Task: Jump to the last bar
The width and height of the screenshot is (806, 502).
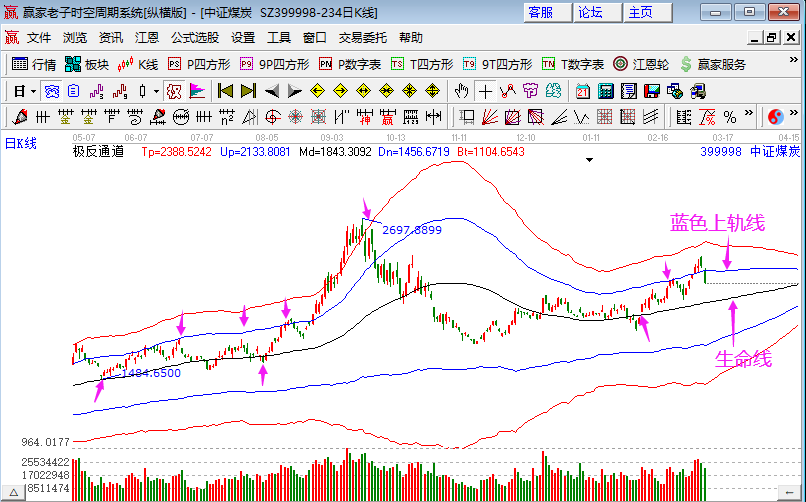Action: 248,91
